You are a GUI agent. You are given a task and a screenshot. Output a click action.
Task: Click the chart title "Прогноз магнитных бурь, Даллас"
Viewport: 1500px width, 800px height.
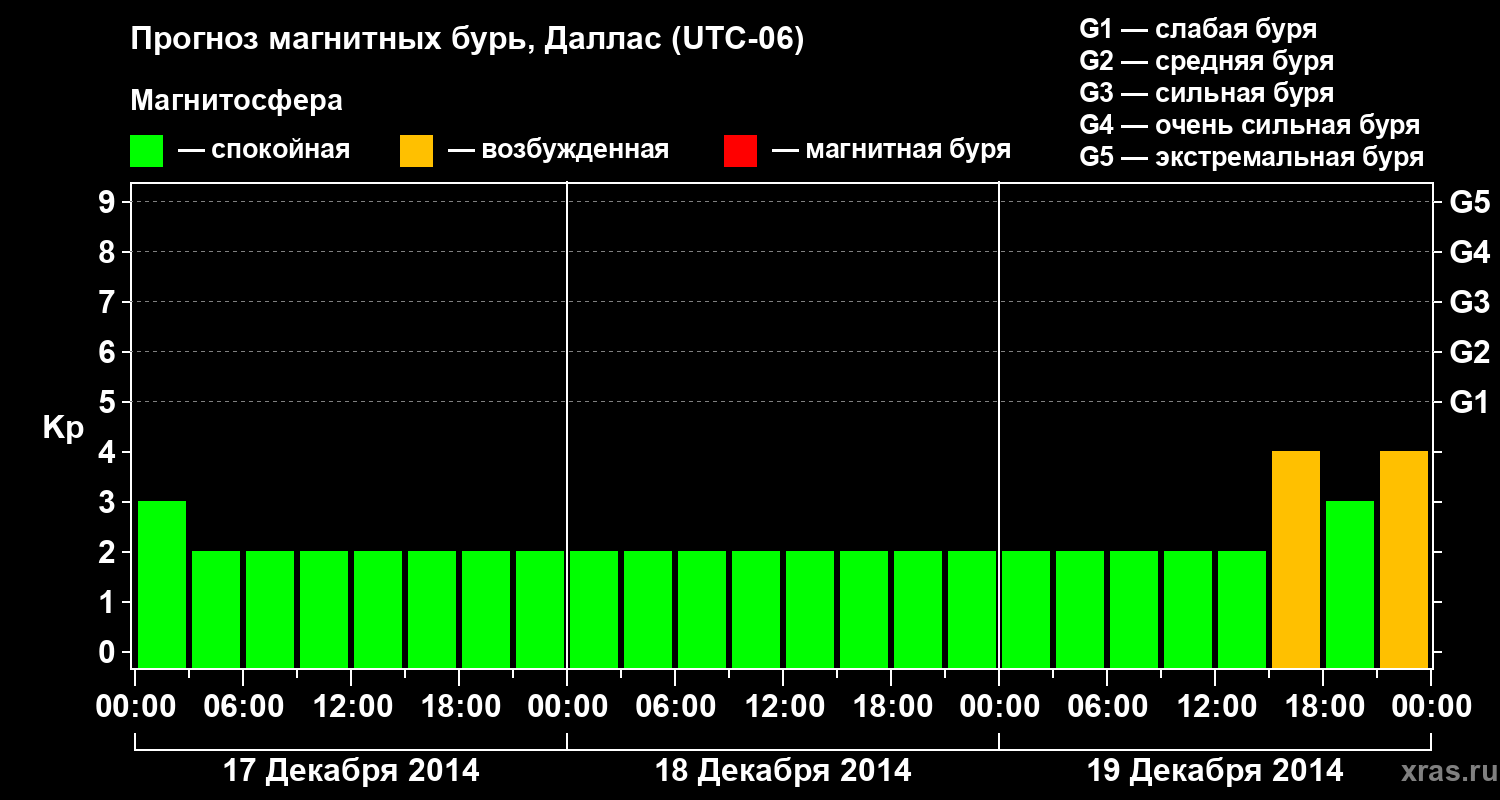467,40
